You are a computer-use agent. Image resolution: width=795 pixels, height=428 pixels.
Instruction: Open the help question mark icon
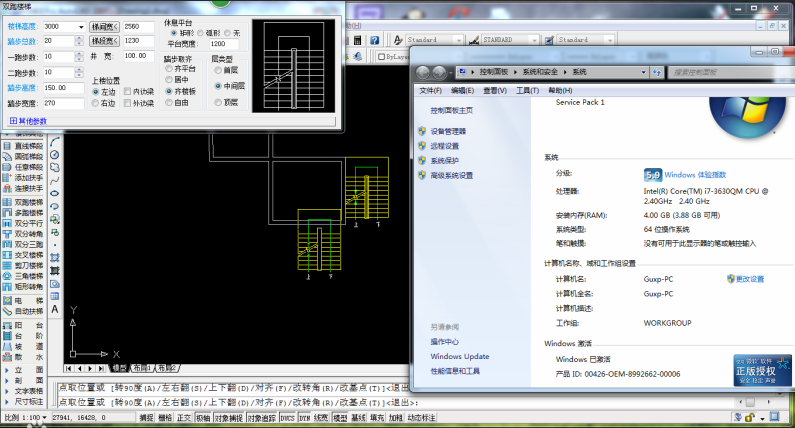374,40
